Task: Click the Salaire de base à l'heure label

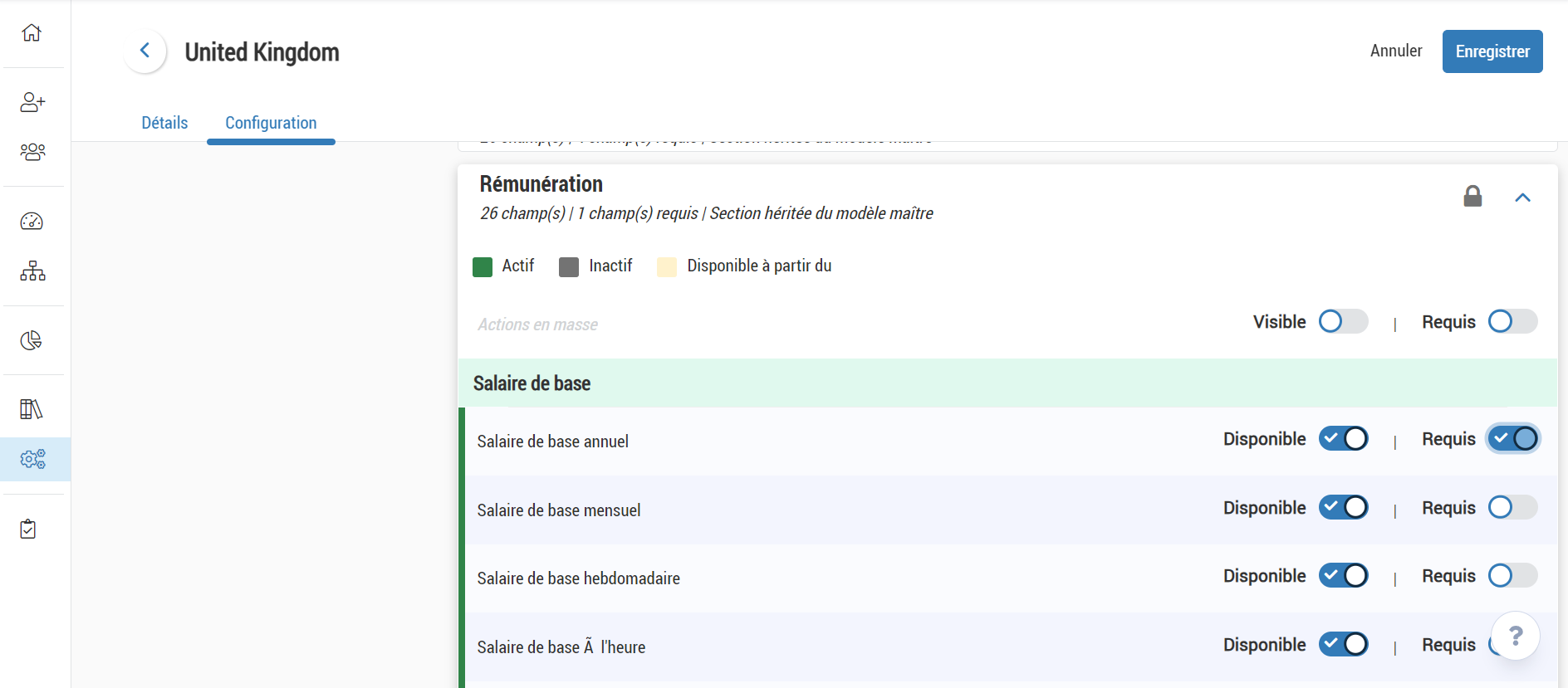Action: (561, 647)
